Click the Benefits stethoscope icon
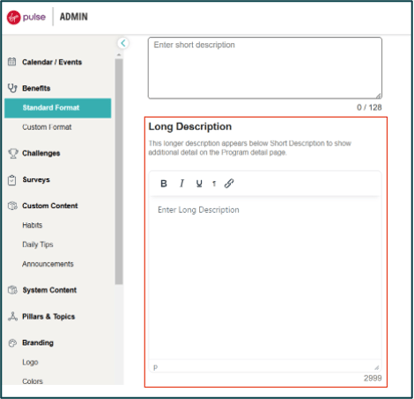 12,88
